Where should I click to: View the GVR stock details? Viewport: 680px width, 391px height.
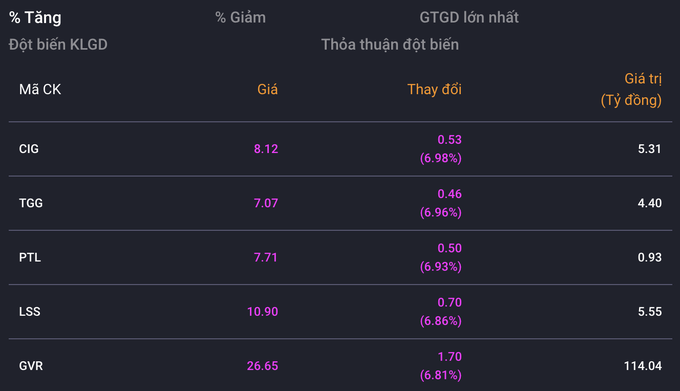tap(31, 366)
